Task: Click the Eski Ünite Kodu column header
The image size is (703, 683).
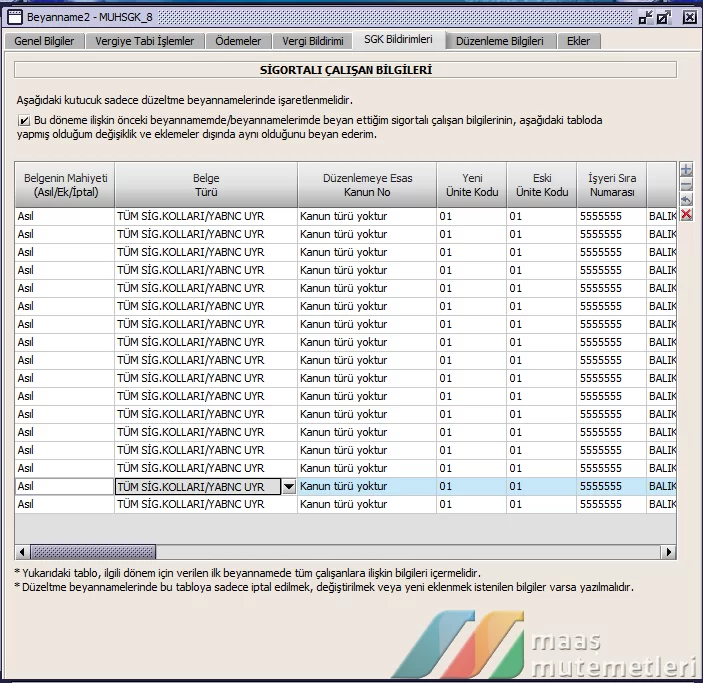Action: click(x=542, y=185)
